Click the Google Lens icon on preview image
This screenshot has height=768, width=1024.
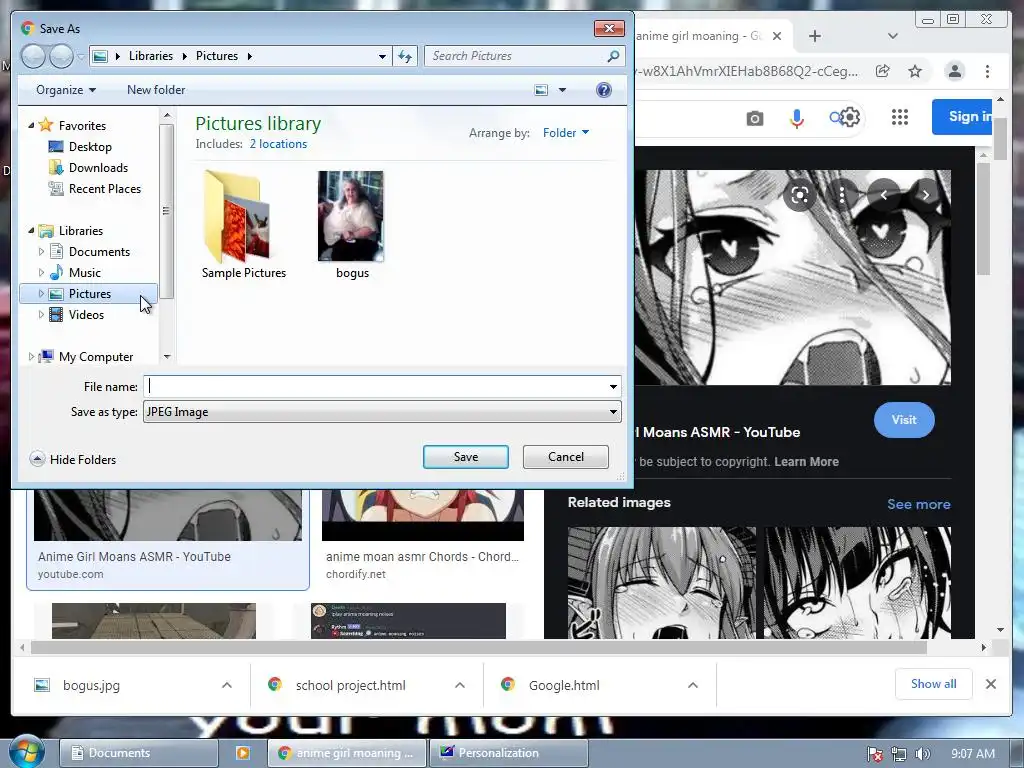[x=799, y=195]
